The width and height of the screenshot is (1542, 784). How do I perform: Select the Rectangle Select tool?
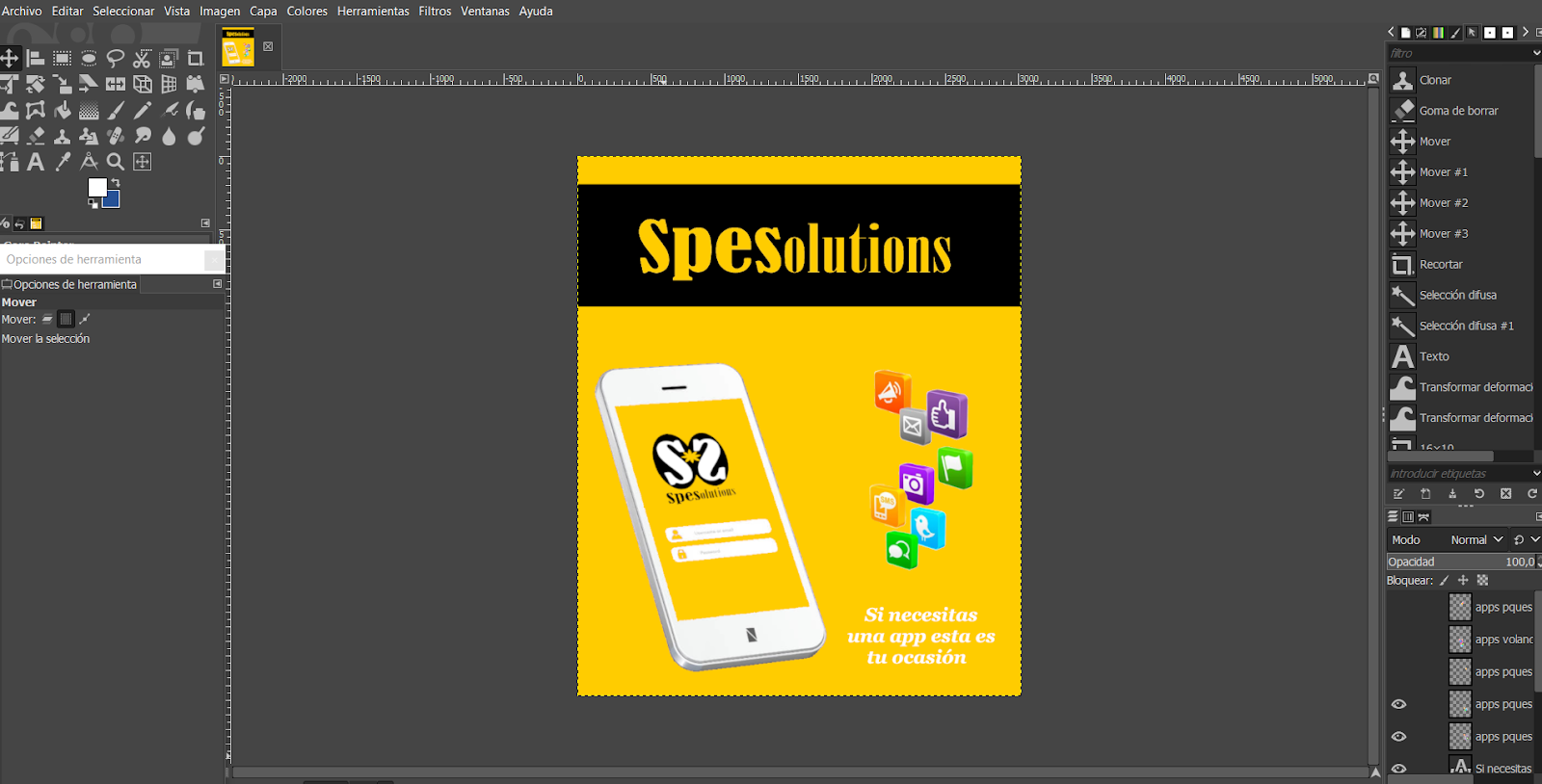[62, 58]
